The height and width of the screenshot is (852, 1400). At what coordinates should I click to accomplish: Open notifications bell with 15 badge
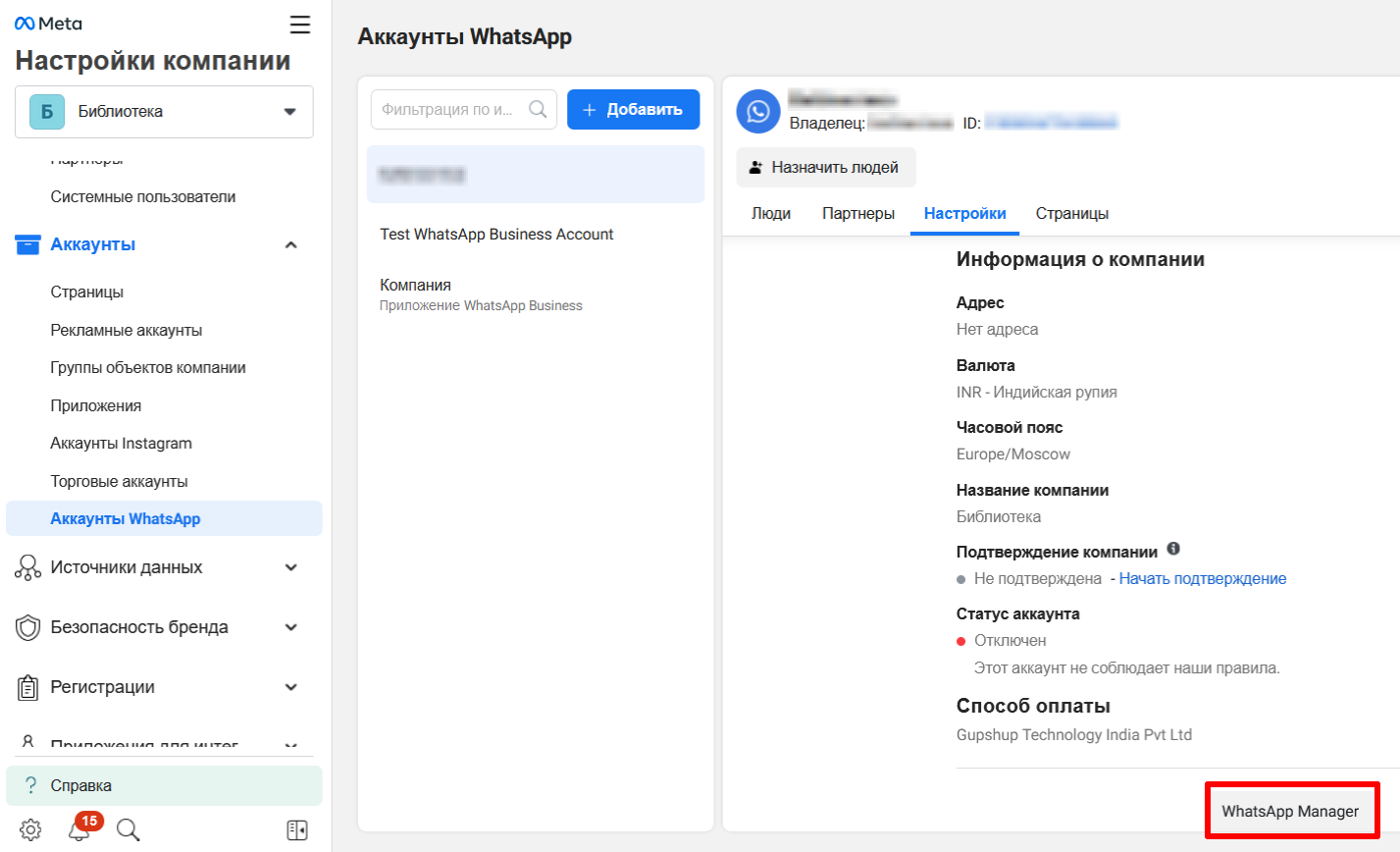pos(79,830)
